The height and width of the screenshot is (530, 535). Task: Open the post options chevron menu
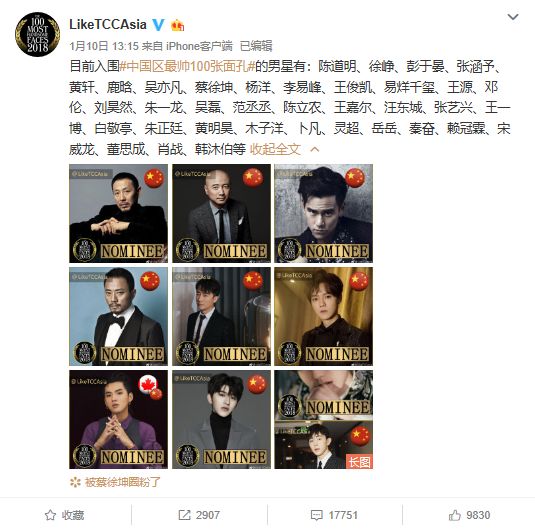pos(513,17)
